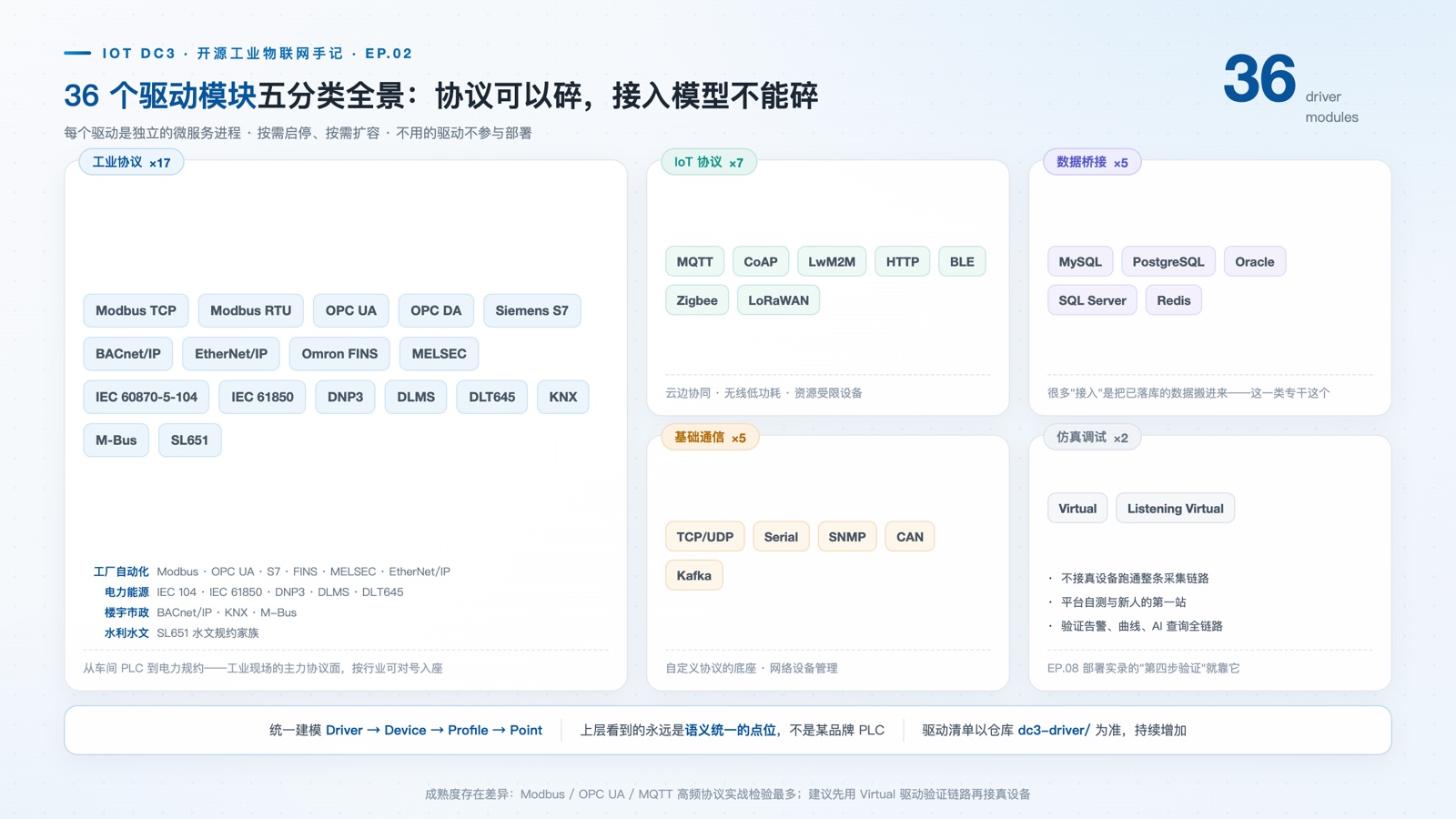Click the IoT 协议 ×7 category label
This screenshot has height=819, width=1456.
(709, 162)
